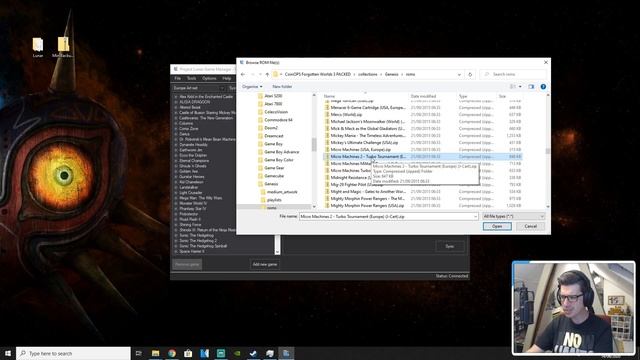Select the Genesis folder in the tree
The height and width of the screenshot is (360, 640).
(271, 184)
